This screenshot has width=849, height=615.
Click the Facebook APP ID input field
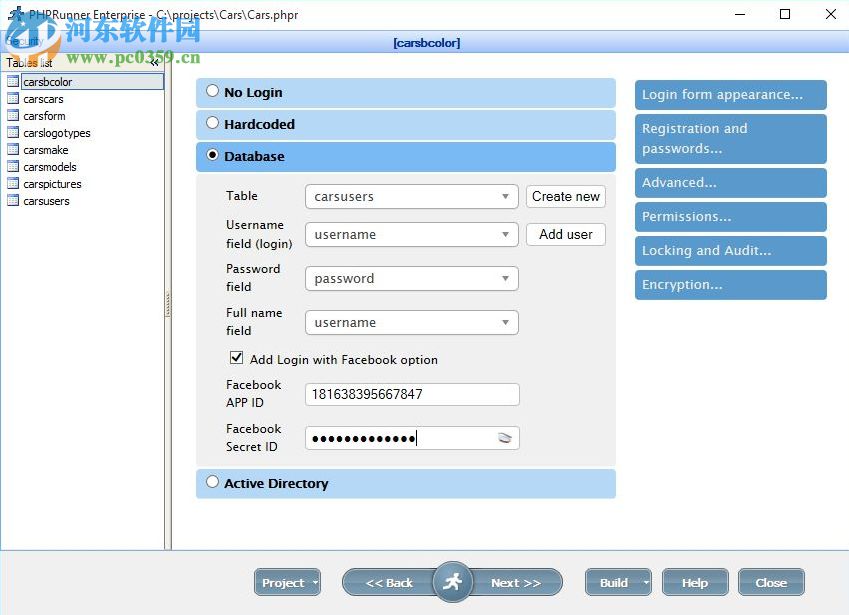coord(411,394)
